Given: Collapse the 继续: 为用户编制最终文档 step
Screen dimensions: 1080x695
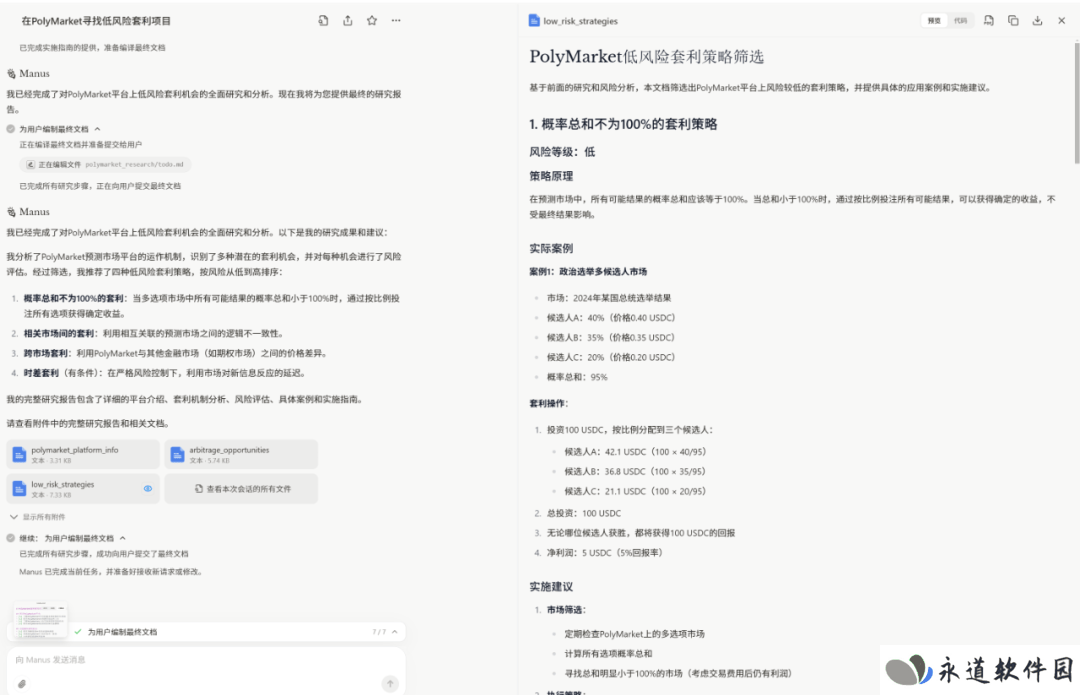Looking at the screenshot, I should click(123, 538).
